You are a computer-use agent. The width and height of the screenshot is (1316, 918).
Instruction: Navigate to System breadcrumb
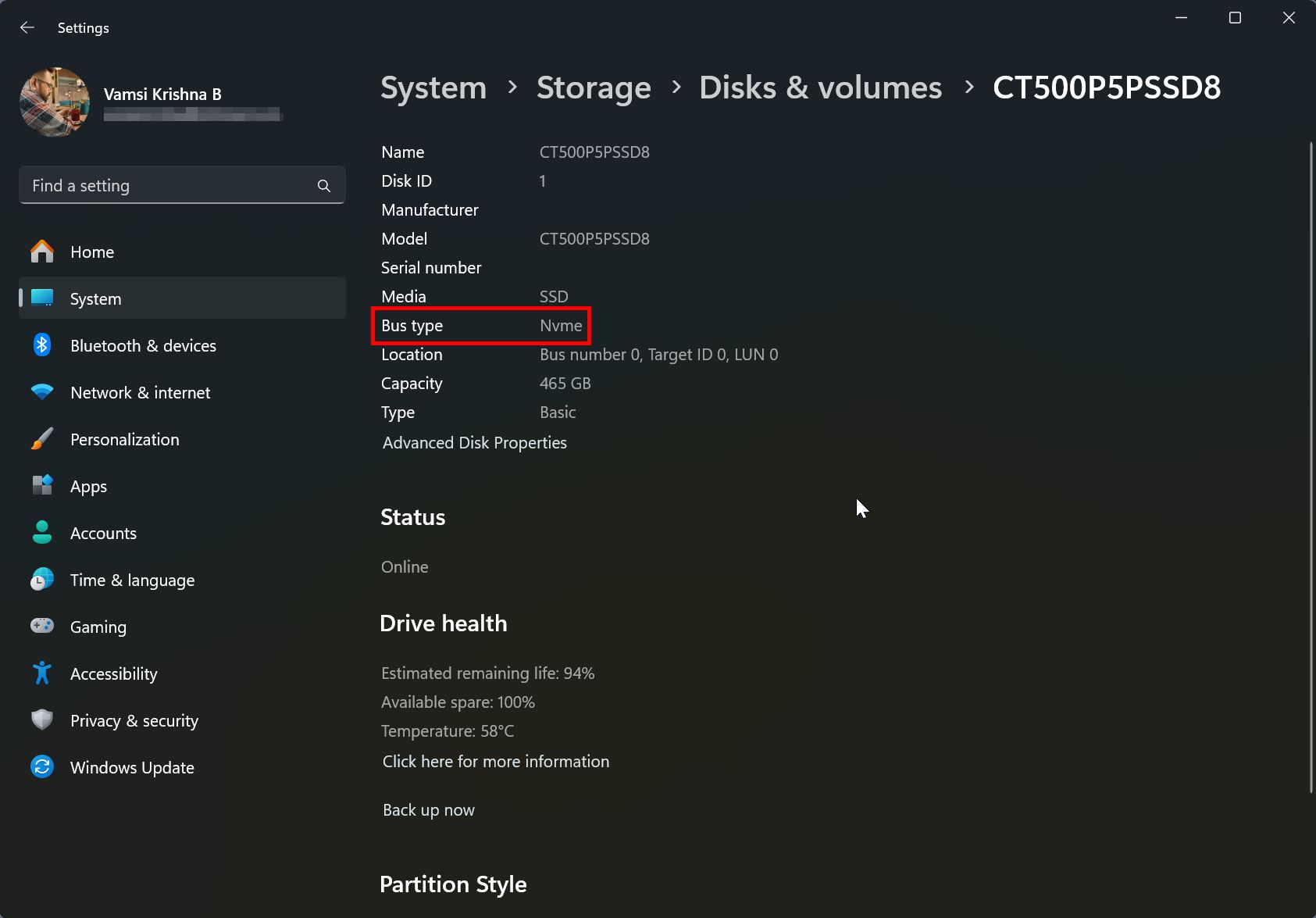[433, 88]
